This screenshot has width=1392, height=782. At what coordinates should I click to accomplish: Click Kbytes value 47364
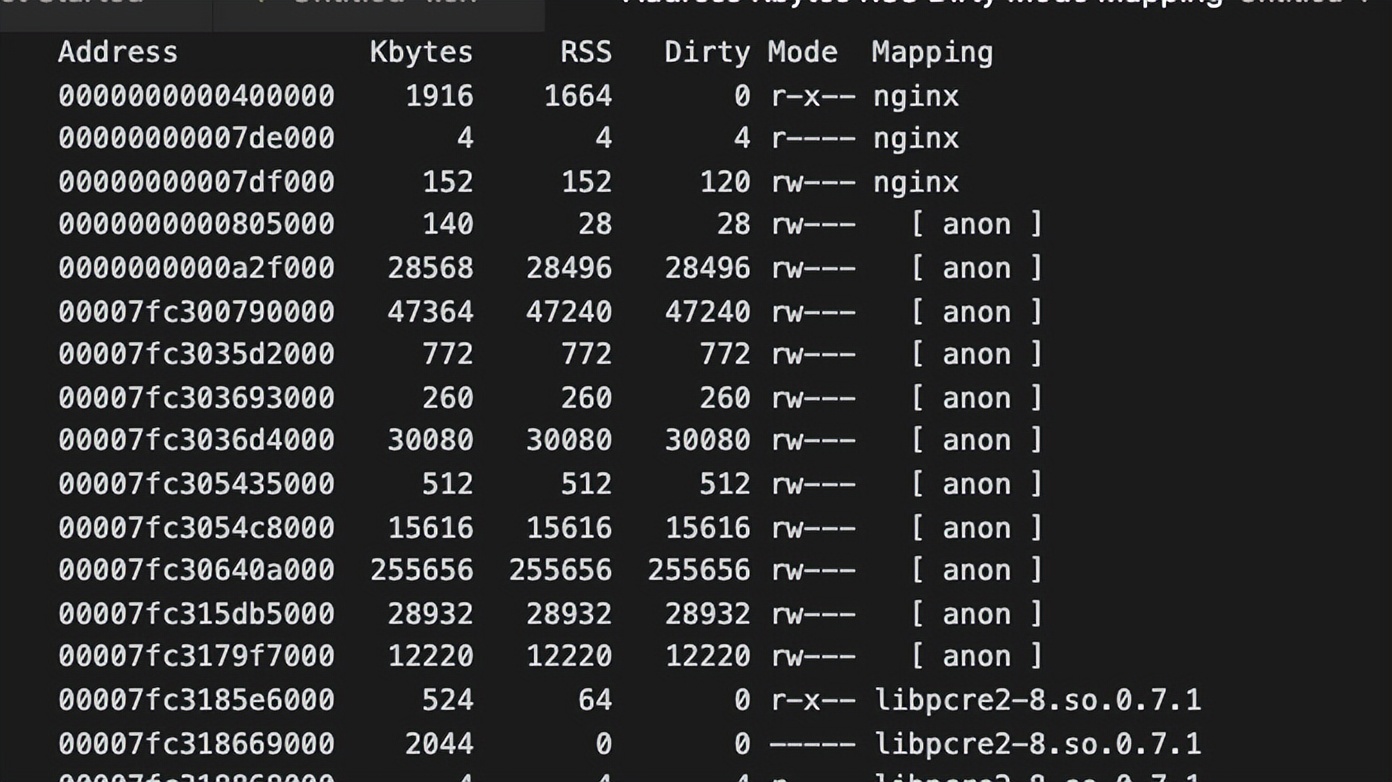click(430, 312)
